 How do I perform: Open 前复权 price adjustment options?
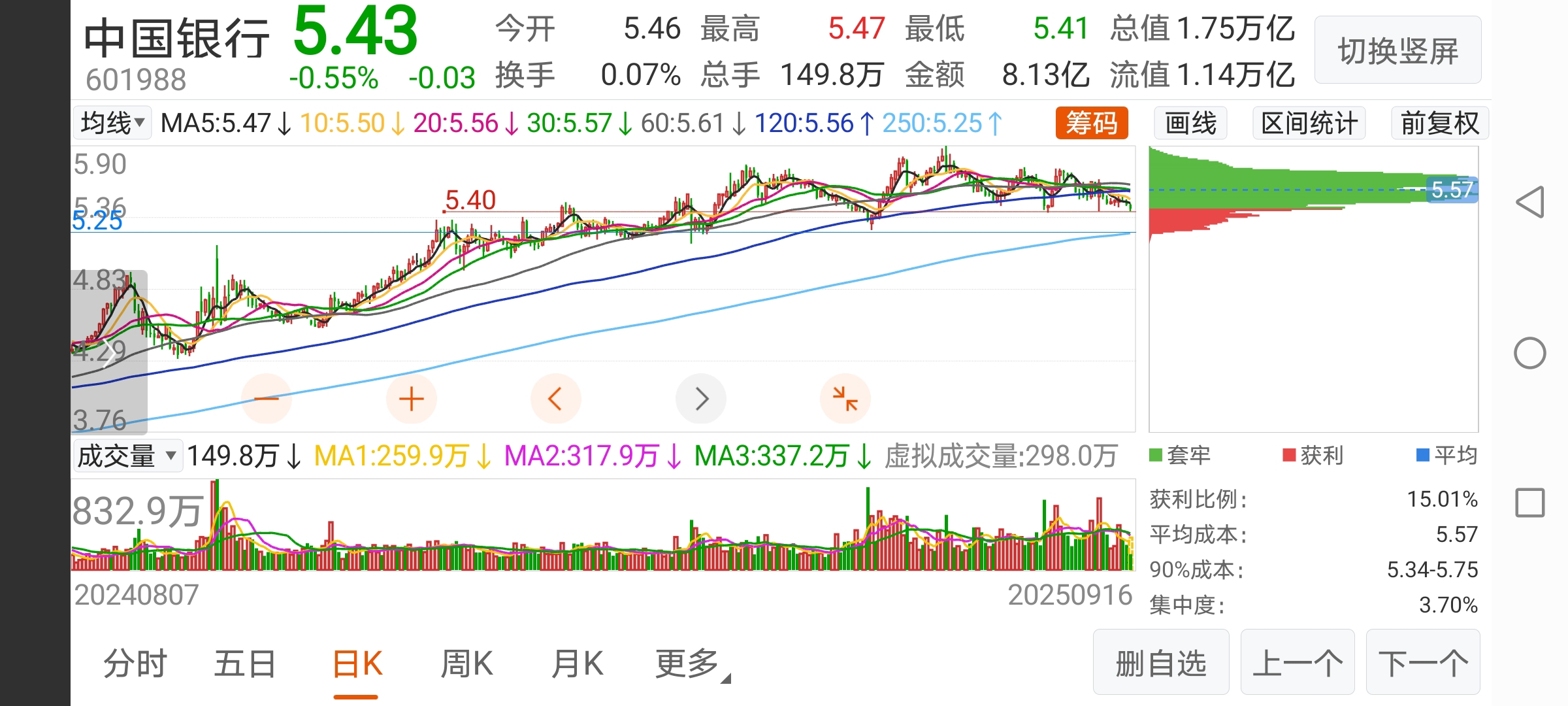pyautogui.click(x=1440, y=123)
